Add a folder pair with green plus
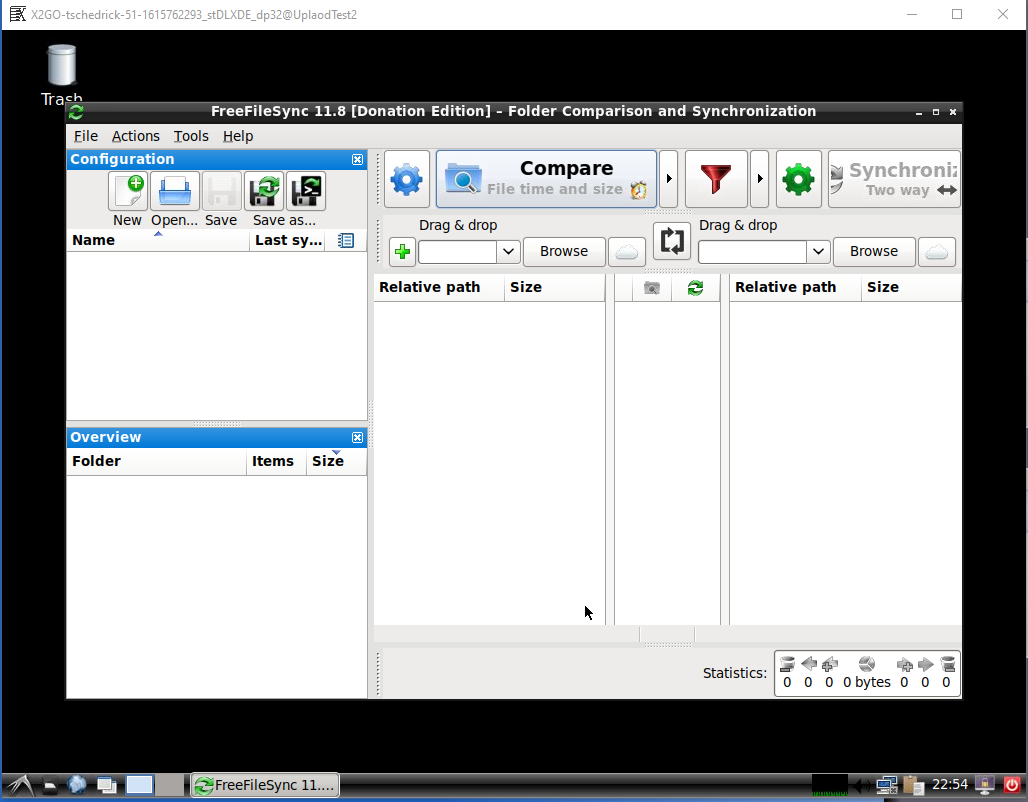Image resolution: width=1028 pixels, height=802 pixels. point(403,252)
